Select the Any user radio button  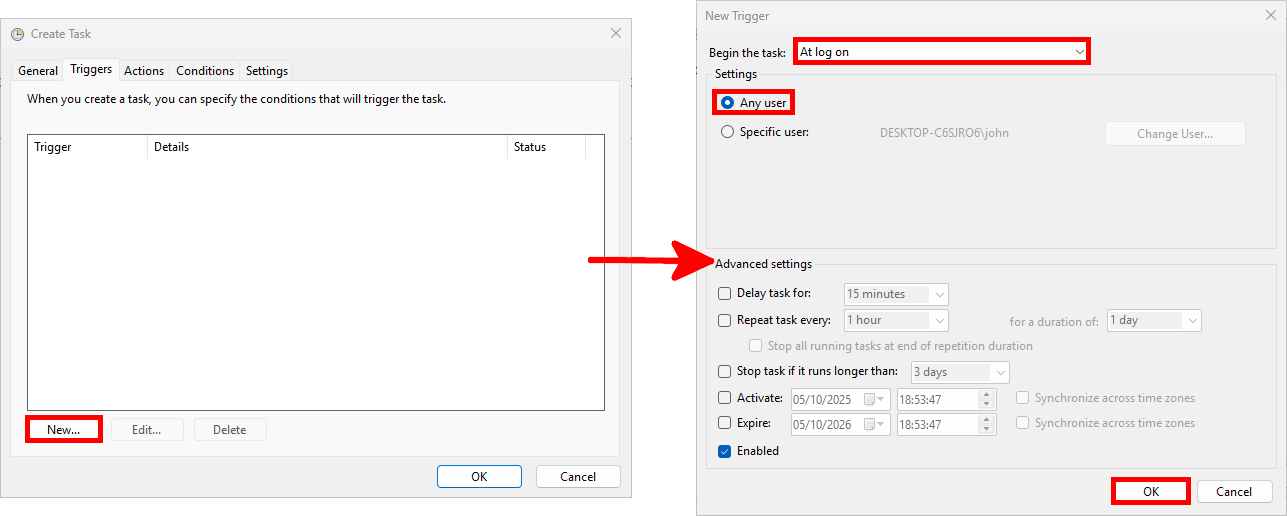(x=727, y=103)
